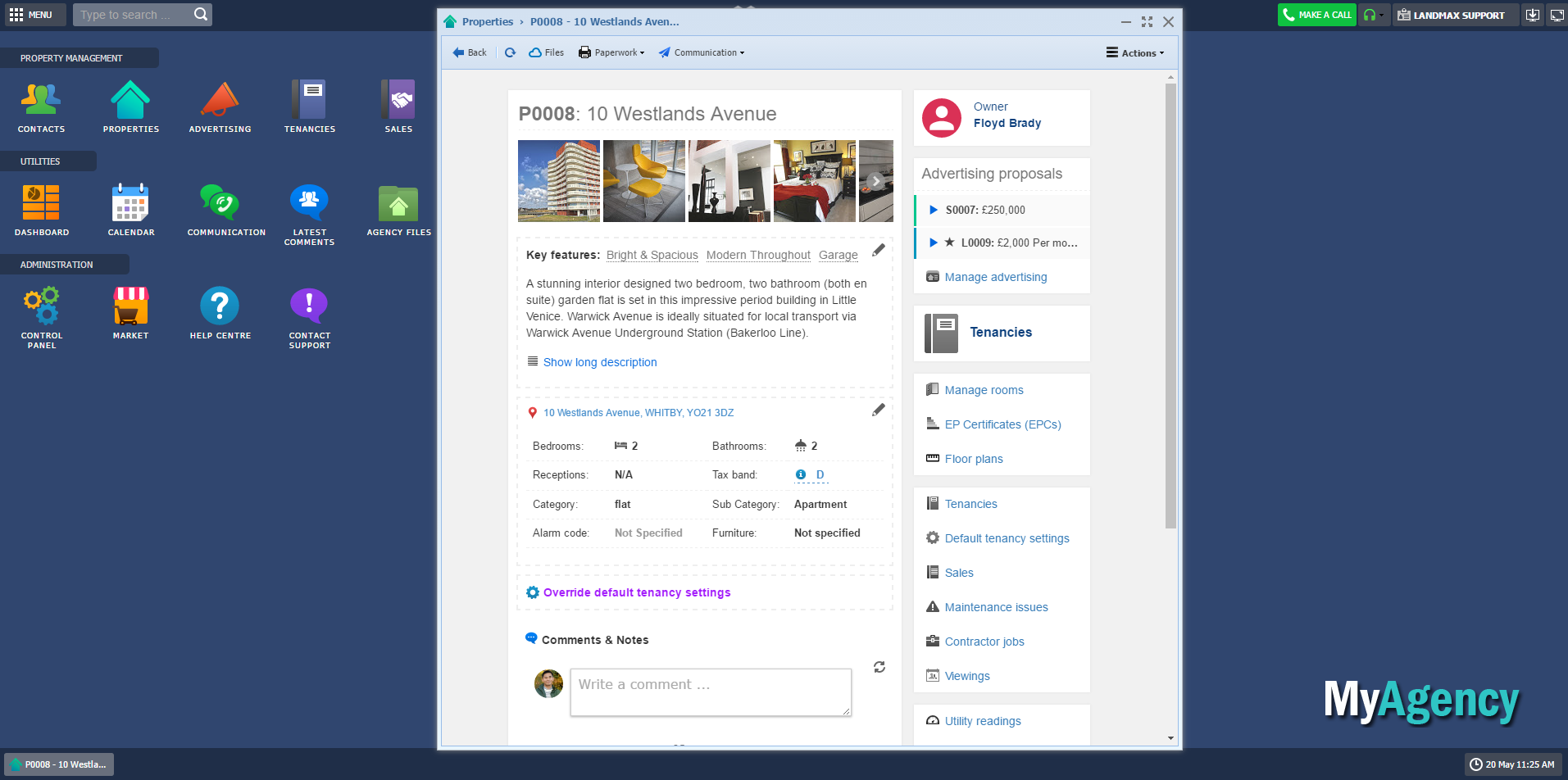Open the Communication dropdown menu

pos(702,52)
